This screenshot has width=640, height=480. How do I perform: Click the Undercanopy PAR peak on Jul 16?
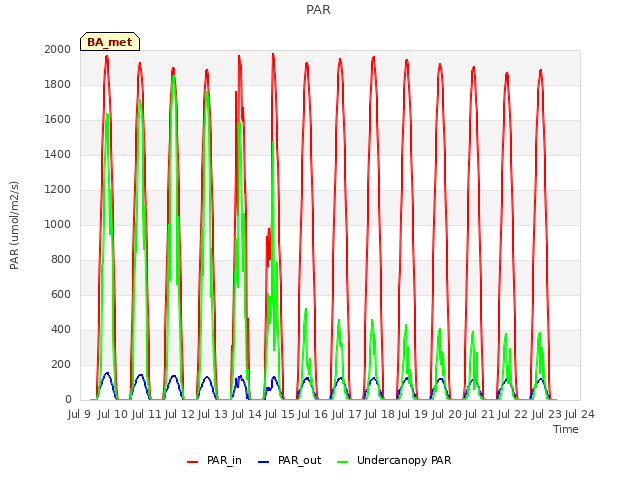(306, 309)
